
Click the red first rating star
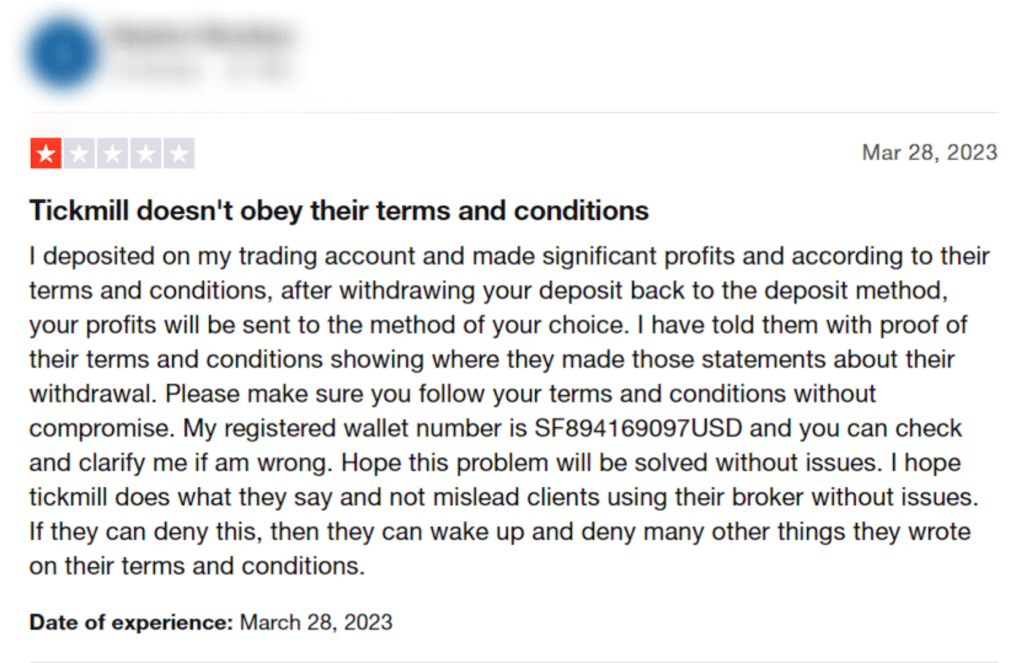pos(46,154)
